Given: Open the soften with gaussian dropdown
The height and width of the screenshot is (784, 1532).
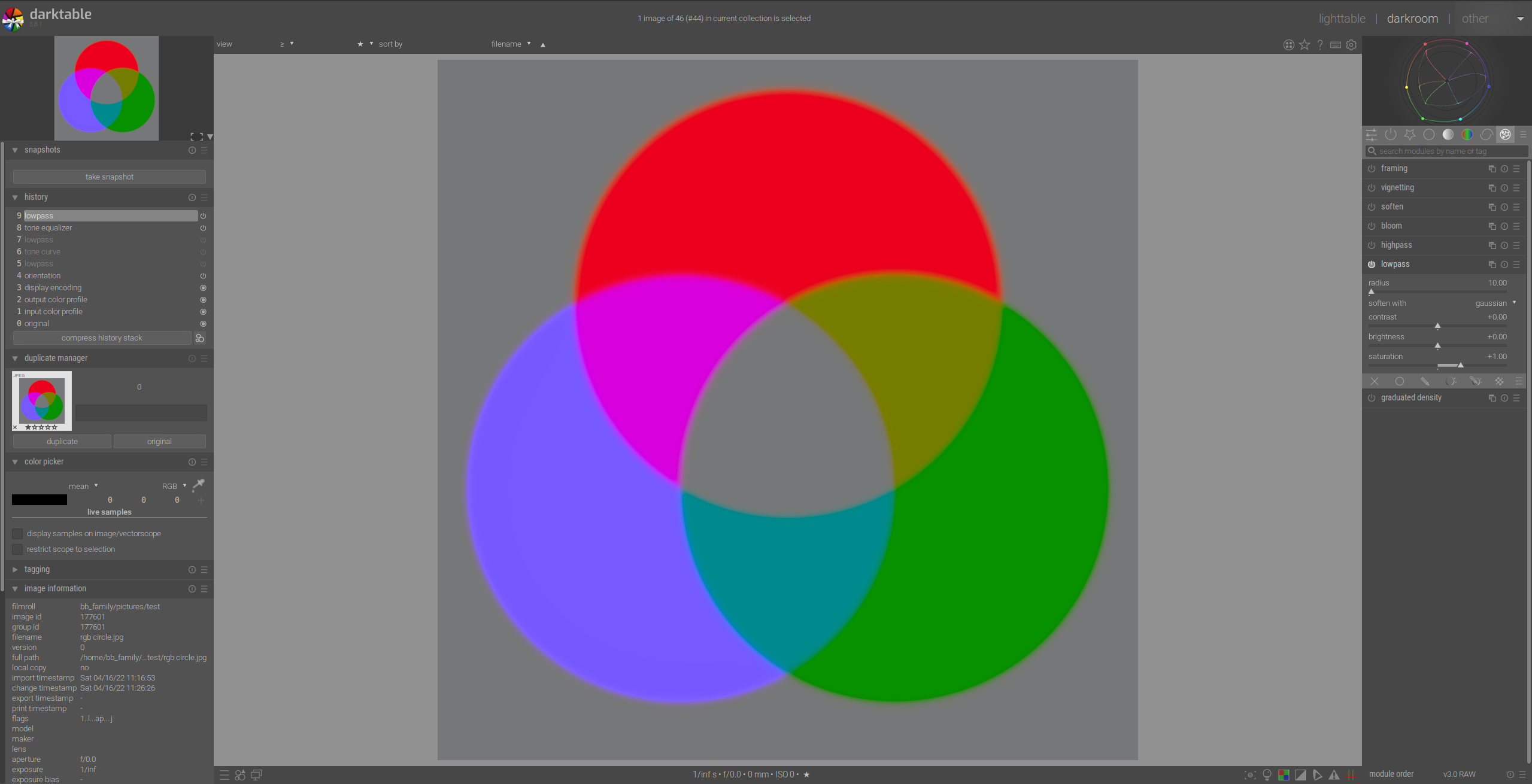Looking at the screenshot, I should point(1494,303).
